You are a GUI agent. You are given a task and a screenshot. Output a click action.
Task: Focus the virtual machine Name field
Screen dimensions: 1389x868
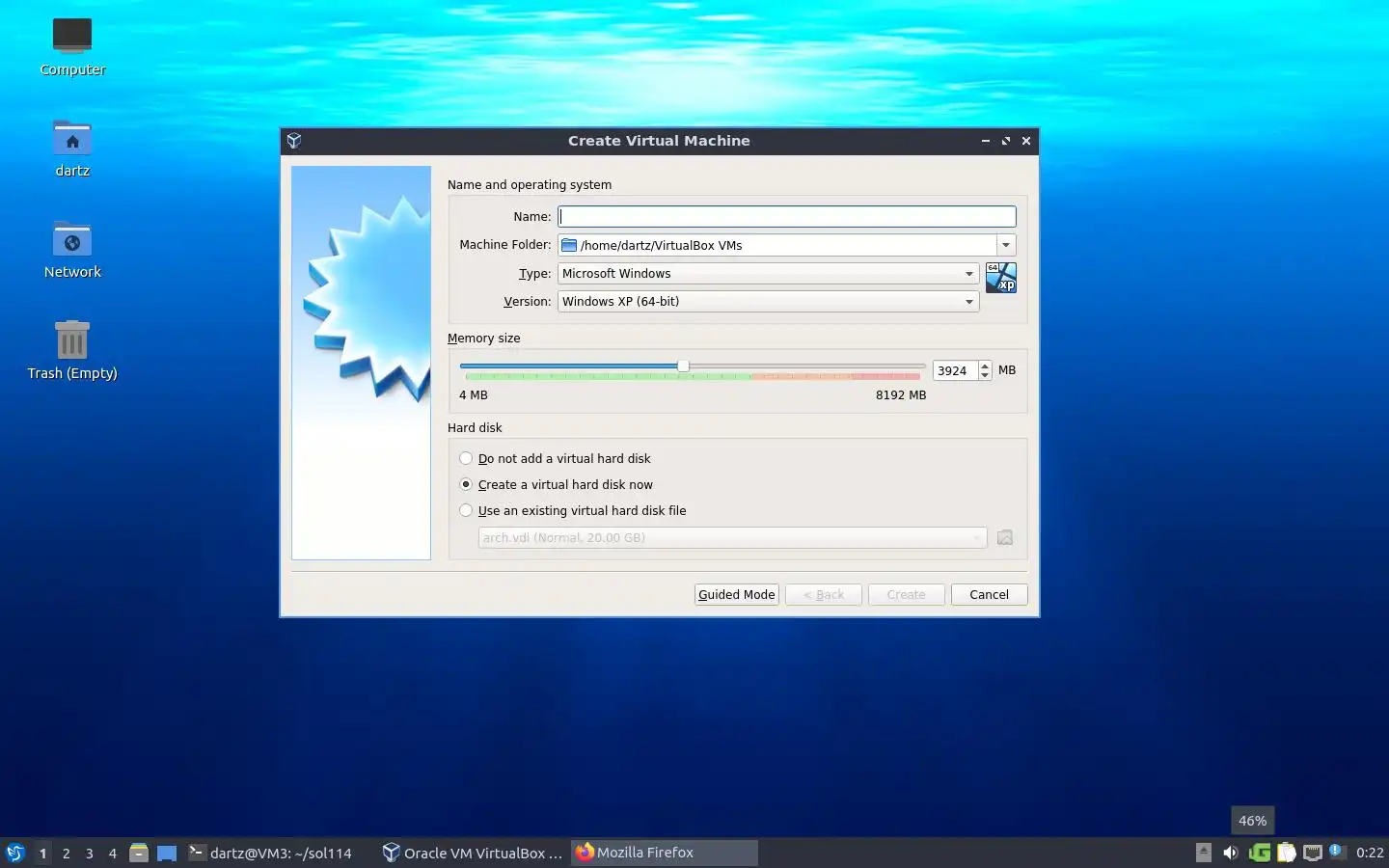coord(786,217)
